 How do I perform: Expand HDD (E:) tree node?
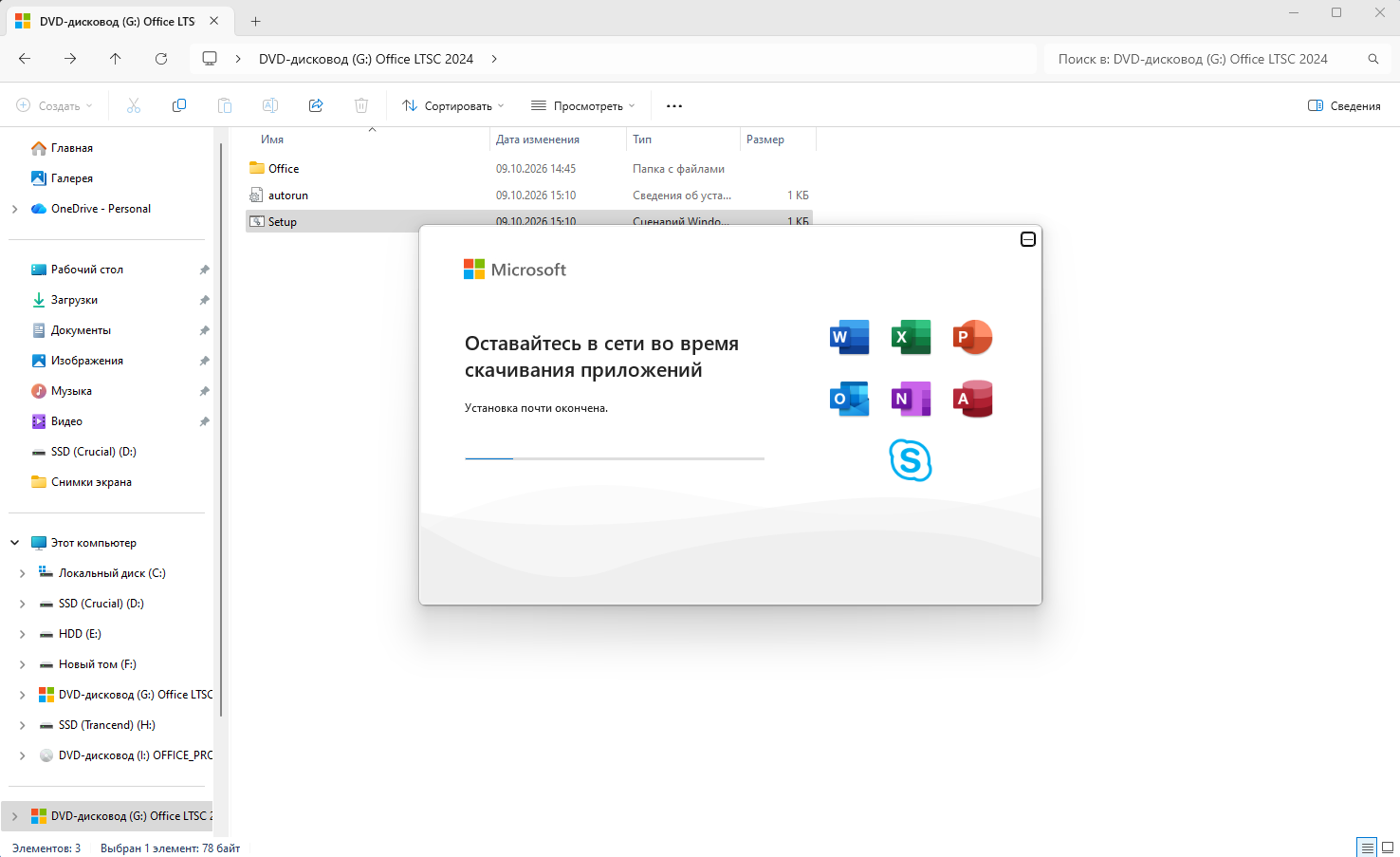(x=23, y=634)
